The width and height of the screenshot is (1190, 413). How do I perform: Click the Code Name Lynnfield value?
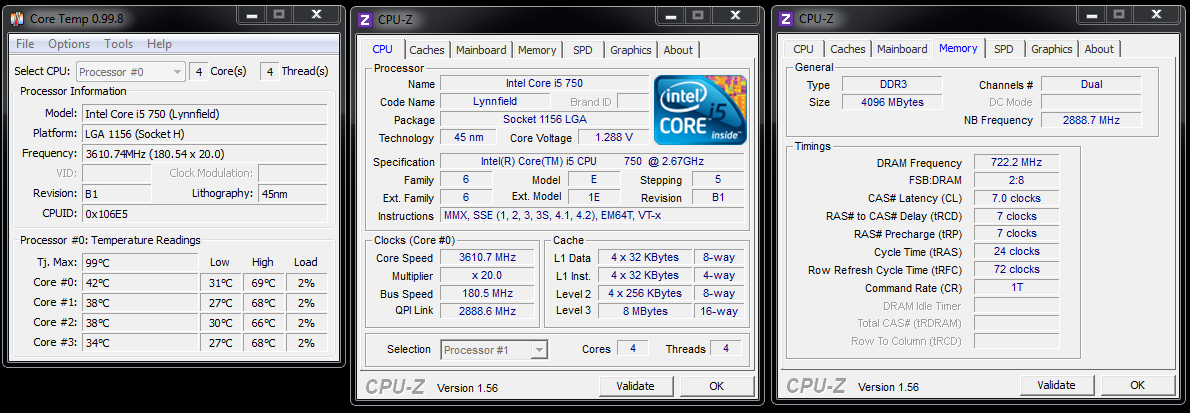tap(496, 101)
